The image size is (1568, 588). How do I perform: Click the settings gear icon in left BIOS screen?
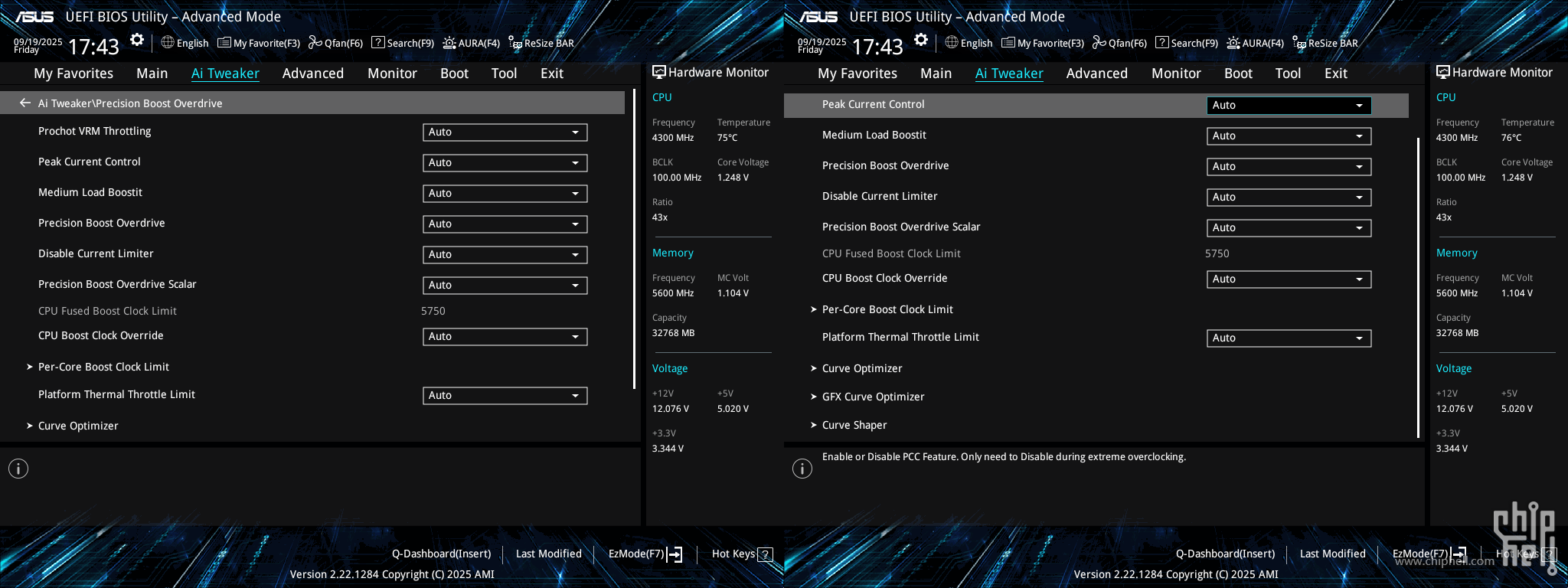(137, 40)
